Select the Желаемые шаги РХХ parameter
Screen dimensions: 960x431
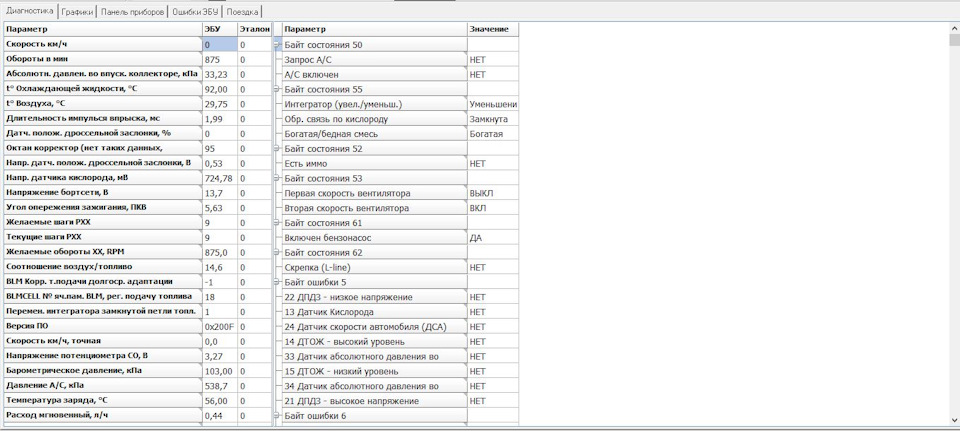click(x=103, y=222)
